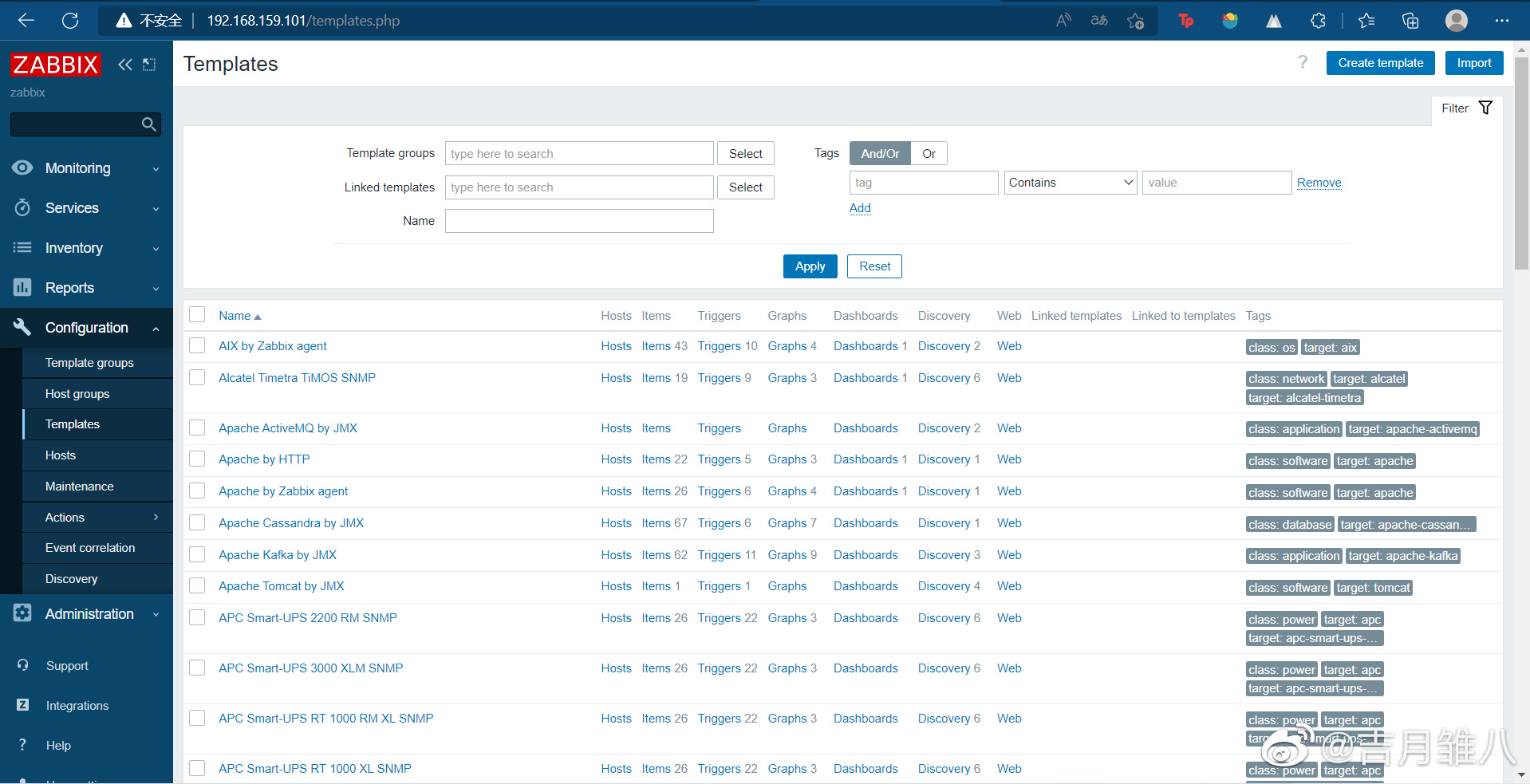Collapse the Zabbix sidebar
Screen dimensions: 1530x784
(124, 65)
